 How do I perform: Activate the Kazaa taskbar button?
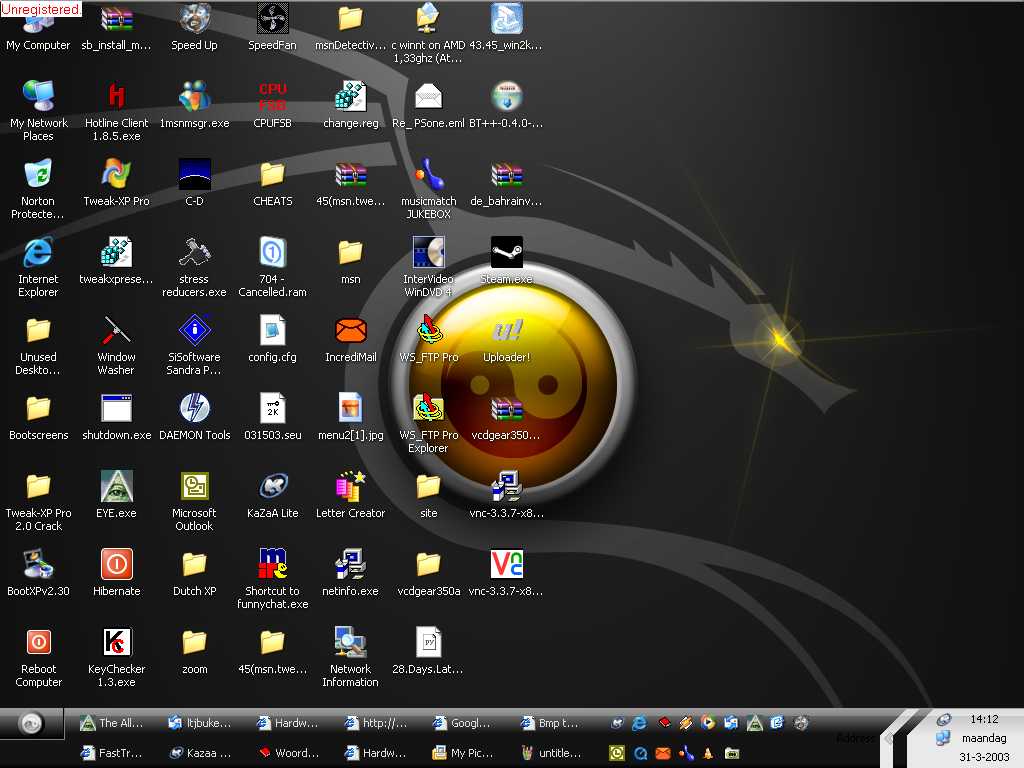point(200,753)
